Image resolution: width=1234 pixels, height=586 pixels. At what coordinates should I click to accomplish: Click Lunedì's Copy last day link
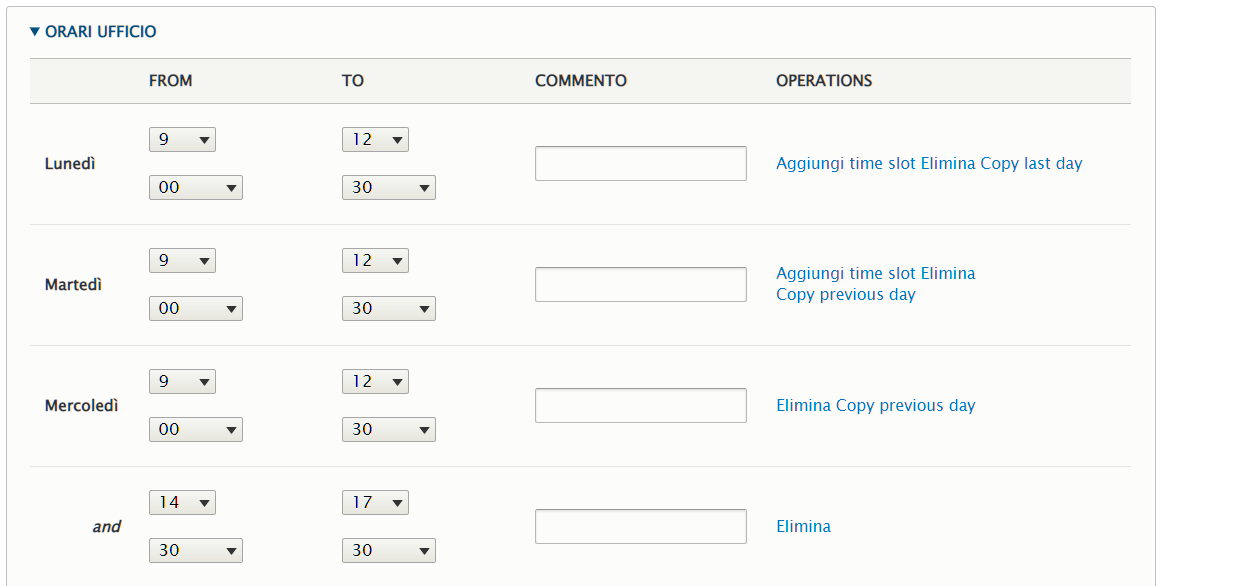point(1031,164)
